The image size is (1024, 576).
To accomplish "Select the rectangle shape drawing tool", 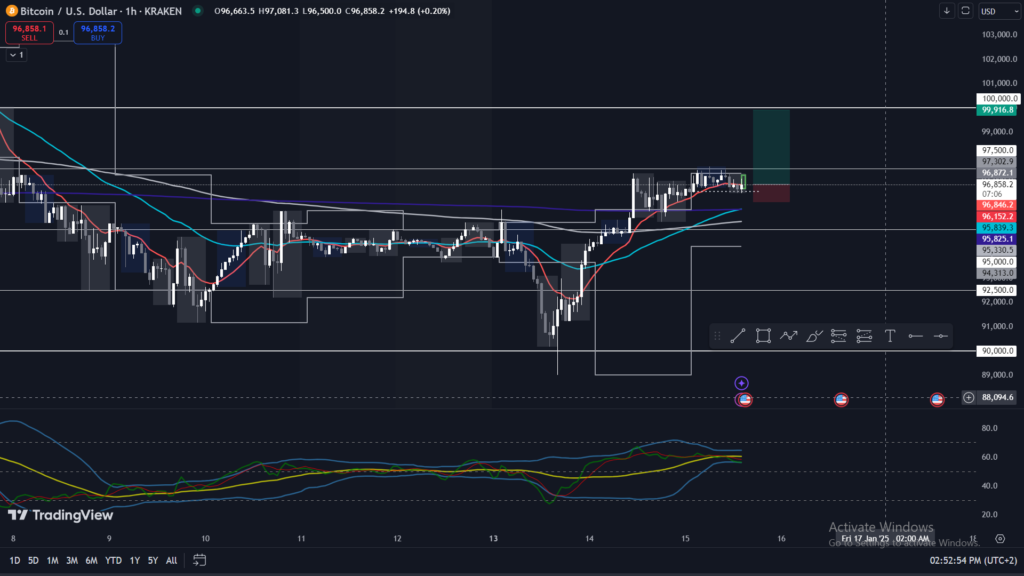I will (x=763, y=336).
